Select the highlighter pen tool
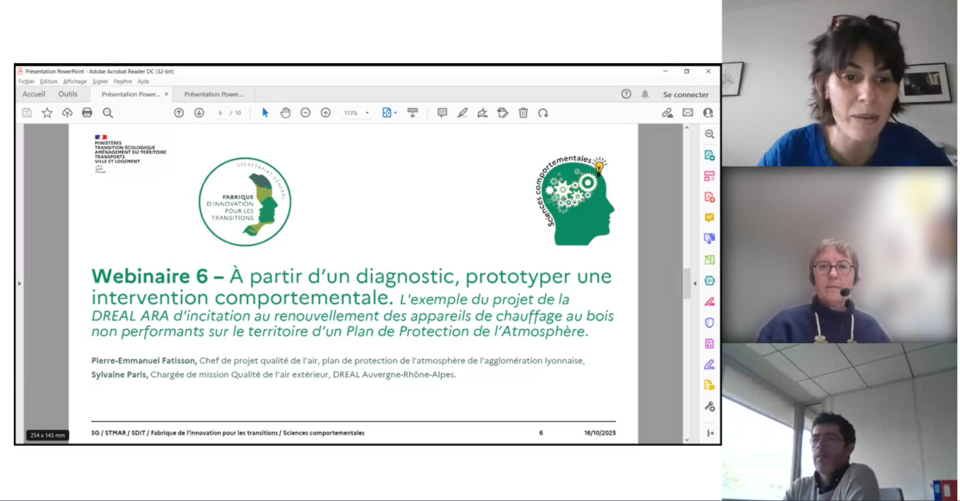This screenshot has width=960, height=501. click(462, 113)
